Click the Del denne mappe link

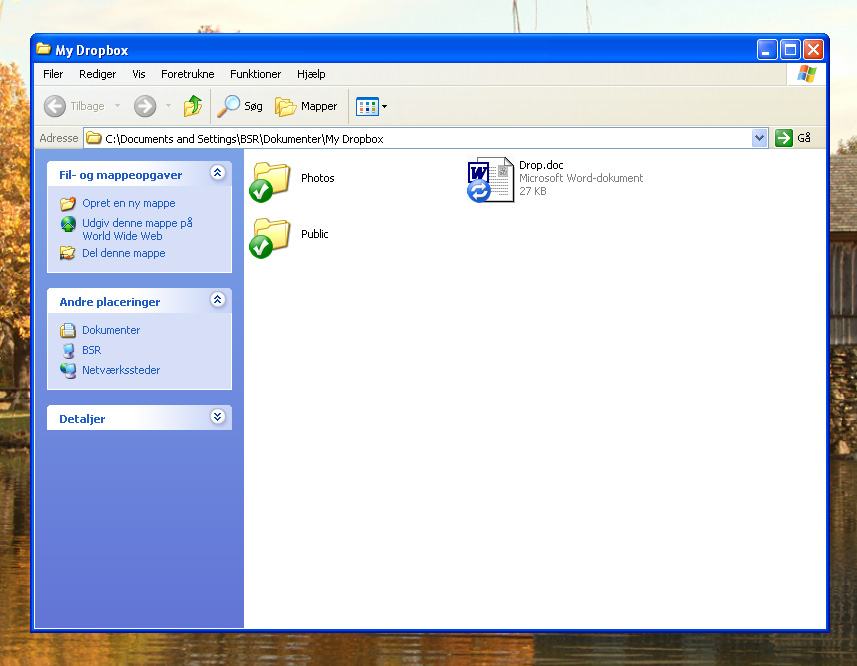[123, 253]
